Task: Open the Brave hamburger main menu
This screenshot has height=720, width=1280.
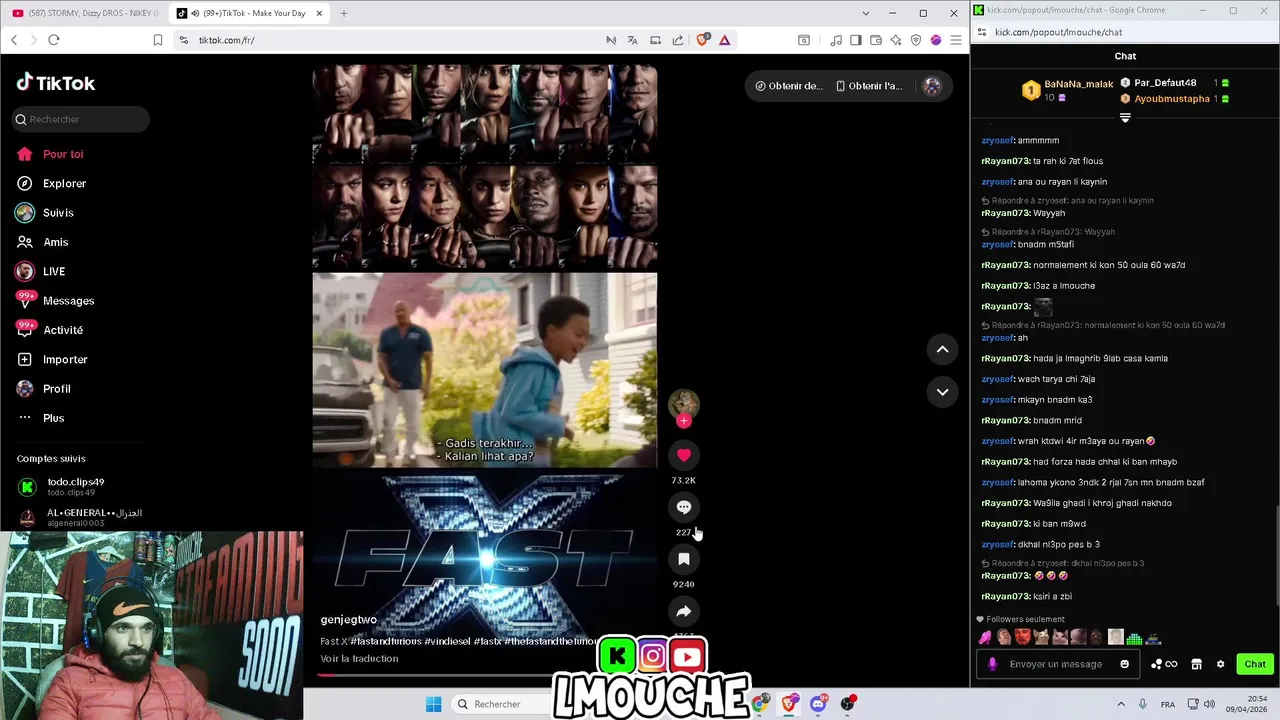Action: coord(956,40)
